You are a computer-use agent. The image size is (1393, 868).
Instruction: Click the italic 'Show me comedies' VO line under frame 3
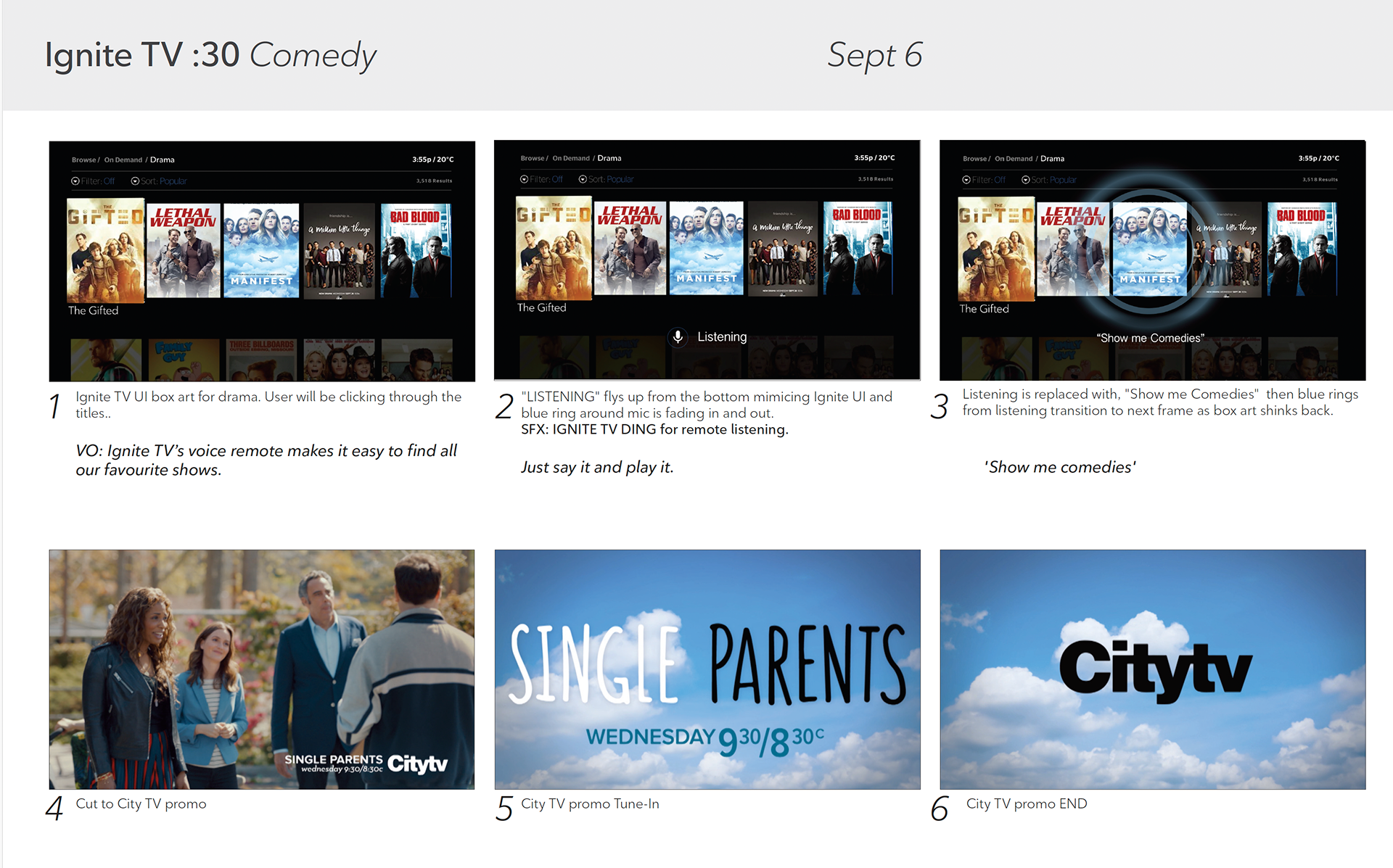[x=1060, y=468]
